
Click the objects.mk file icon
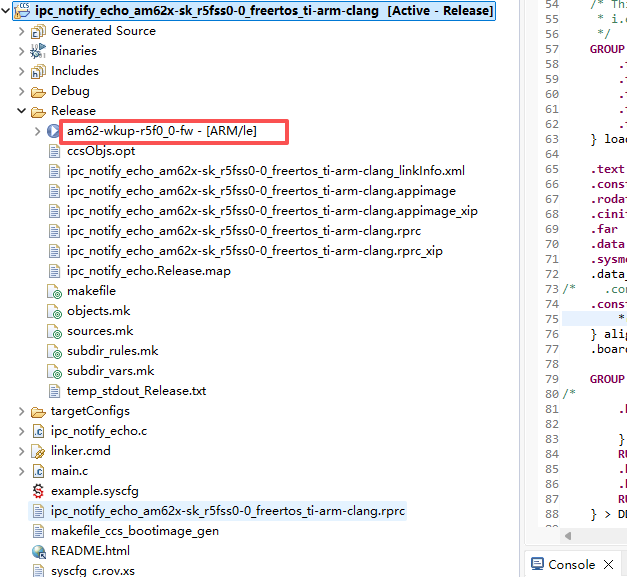[x=54, y=311]
